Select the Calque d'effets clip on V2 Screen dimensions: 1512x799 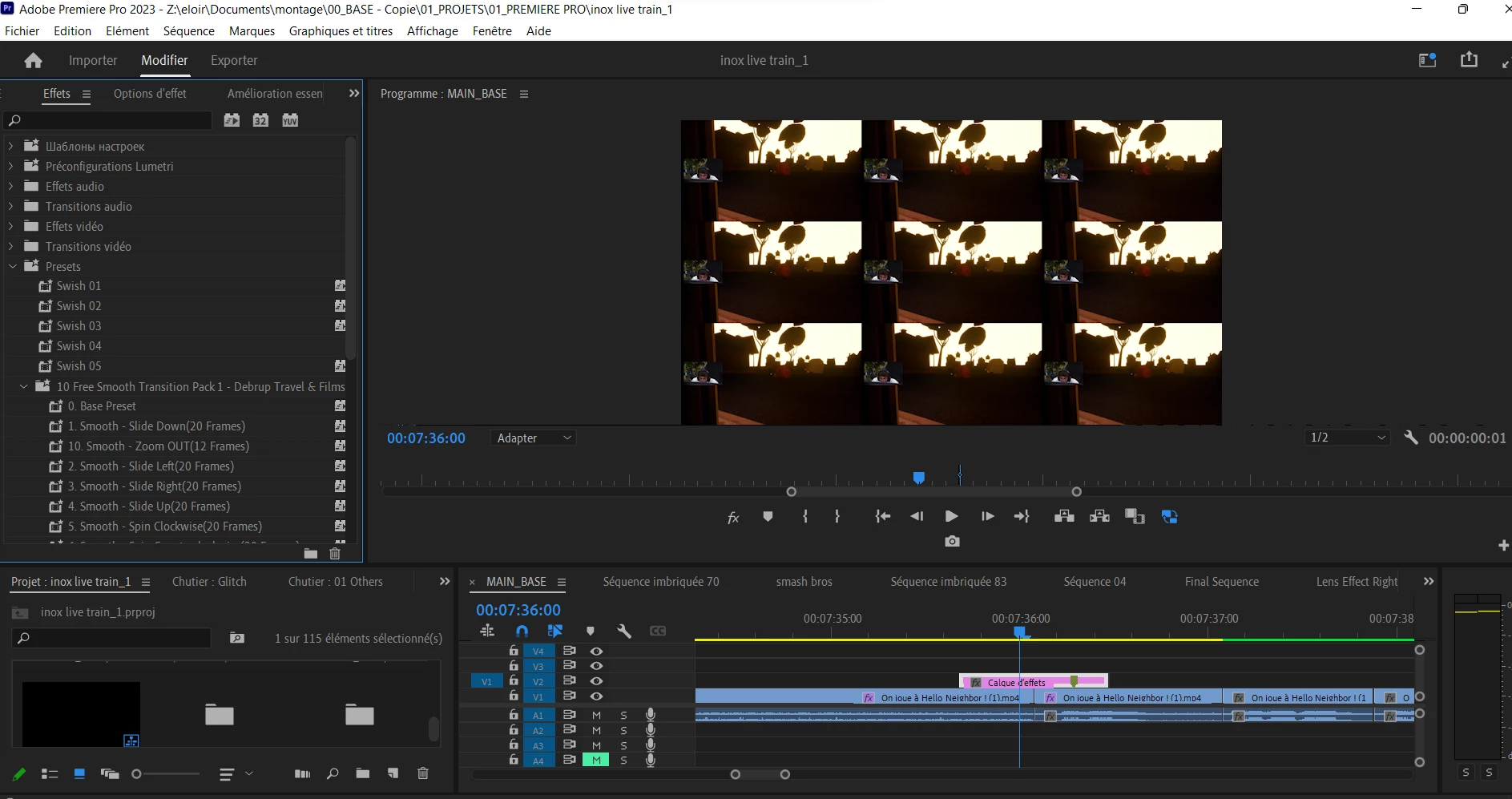click(x=1034, y=682)
